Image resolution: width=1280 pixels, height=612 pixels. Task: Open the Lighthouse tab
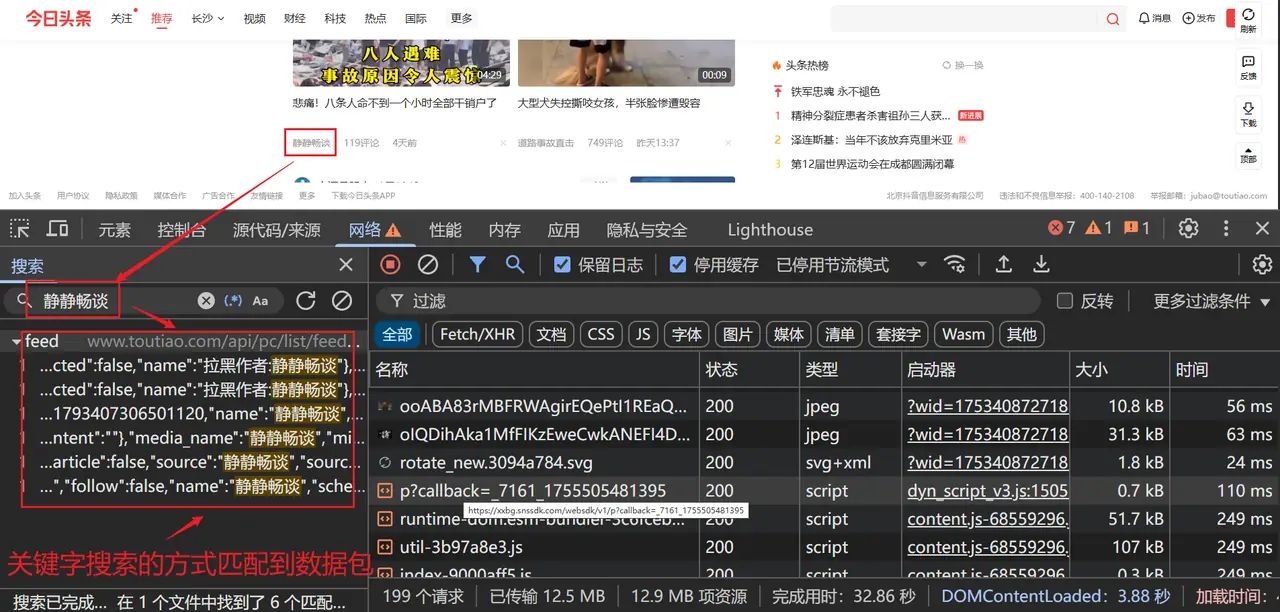(770, 230)
